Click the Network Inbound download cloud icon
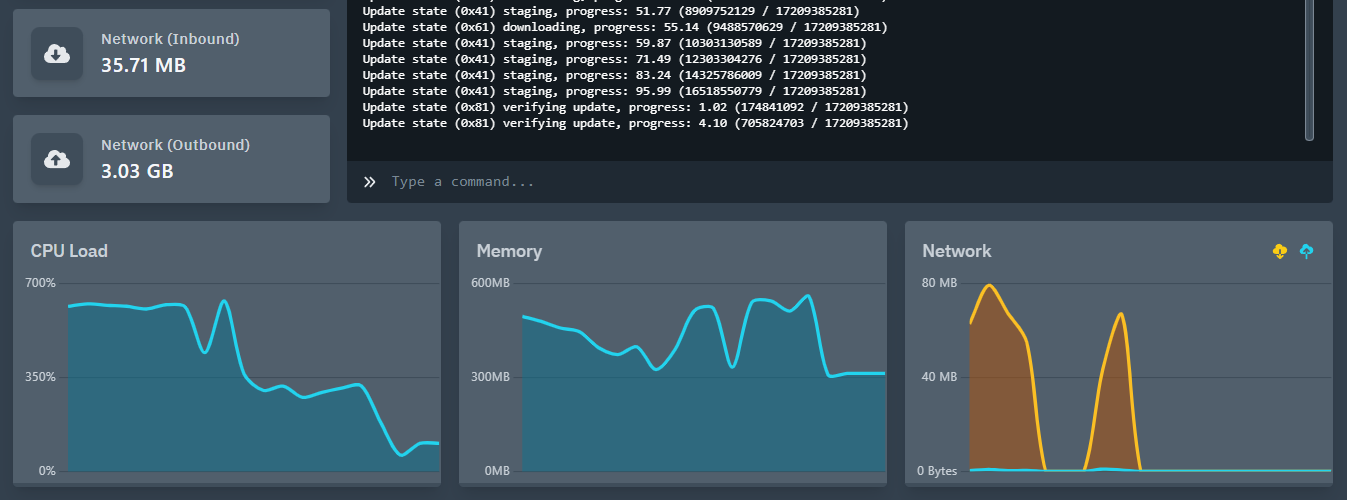Viewport: 1347px width, 500px height. tap(57, 54)
